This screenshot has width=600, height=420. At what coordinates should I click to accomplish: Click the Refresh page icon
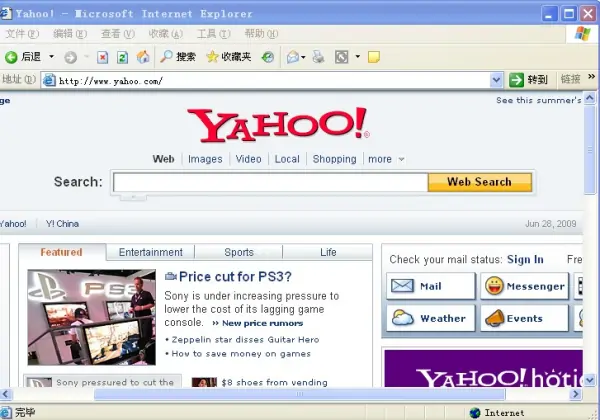[x=122, y=57]
